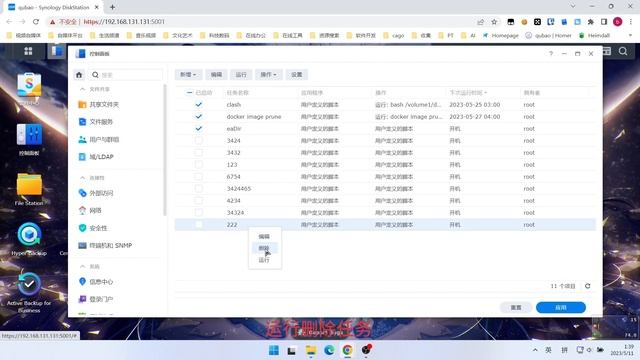Viewport: 640px width, 360px height.
Task: Choose 删除 in the context menu
Action: (x=264, y=248)
